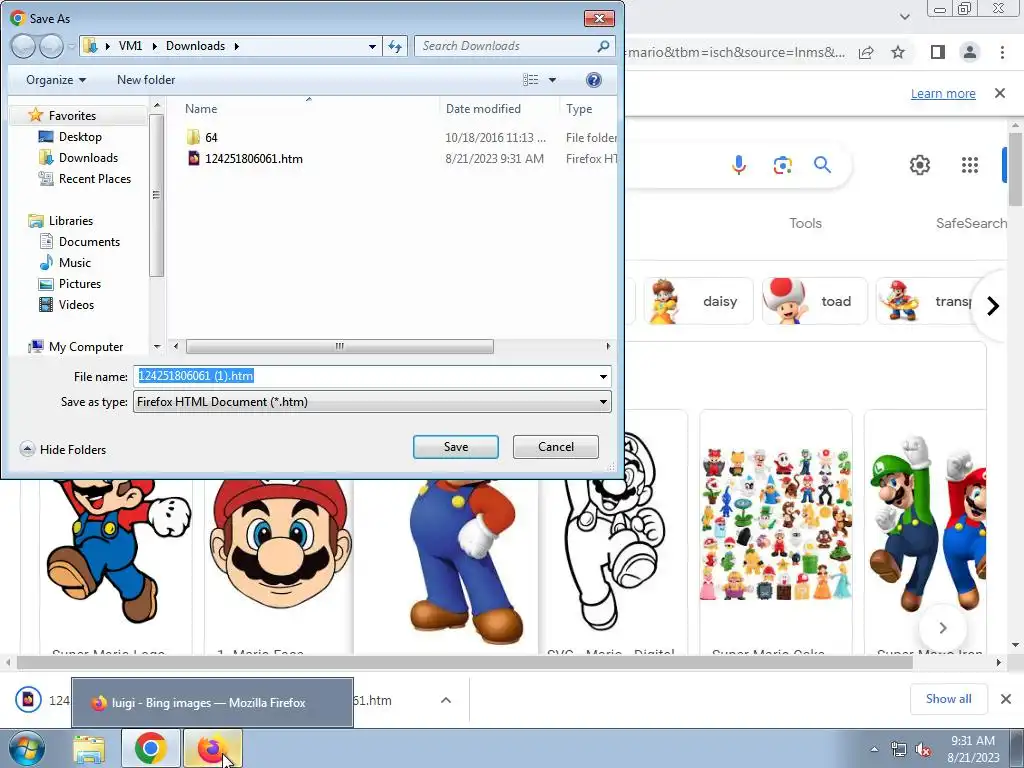Open Google quick settings gear

(920, 165)
